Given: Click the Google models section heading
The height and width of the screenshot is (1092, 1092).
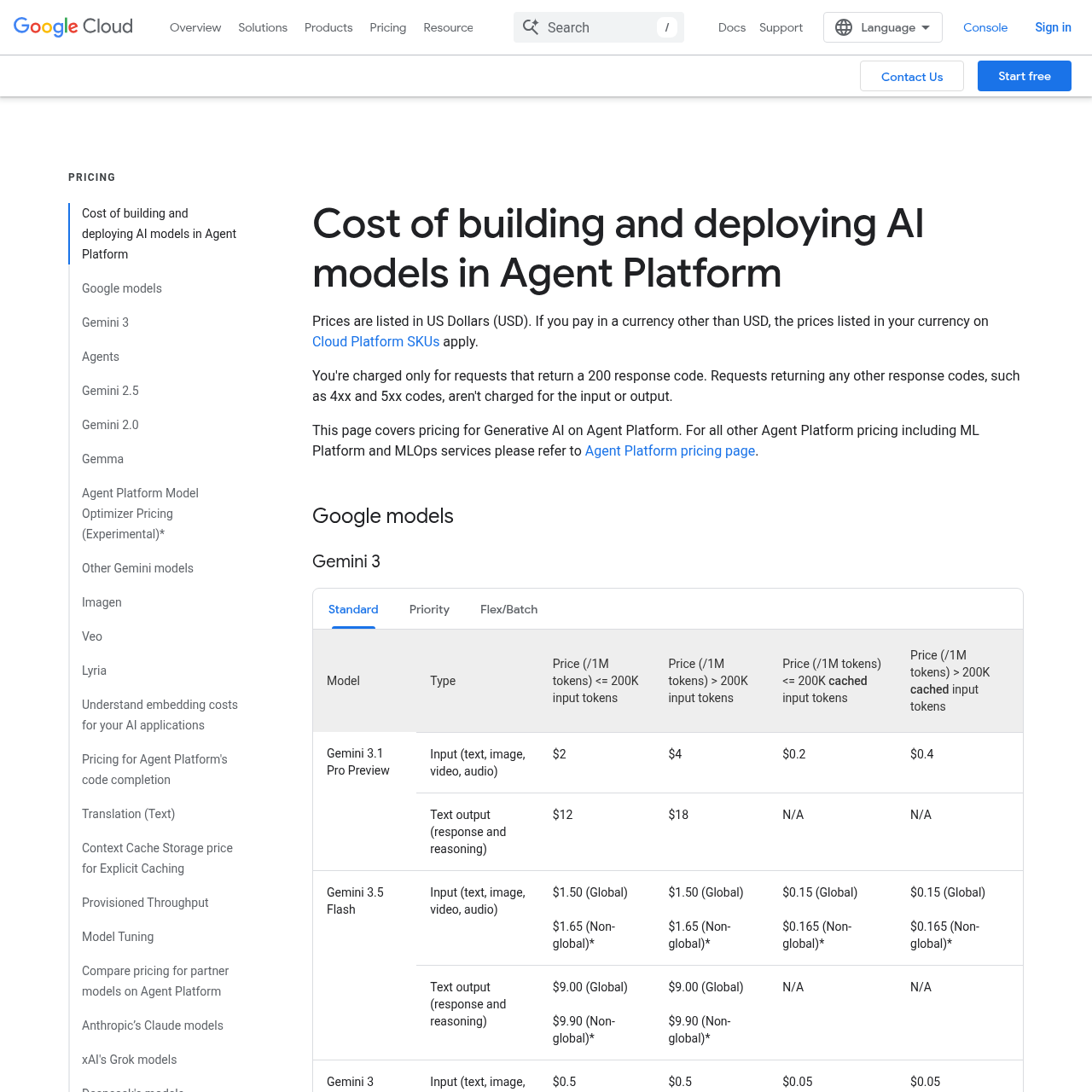Looking at the screenshot, I should tap(383, 516).
